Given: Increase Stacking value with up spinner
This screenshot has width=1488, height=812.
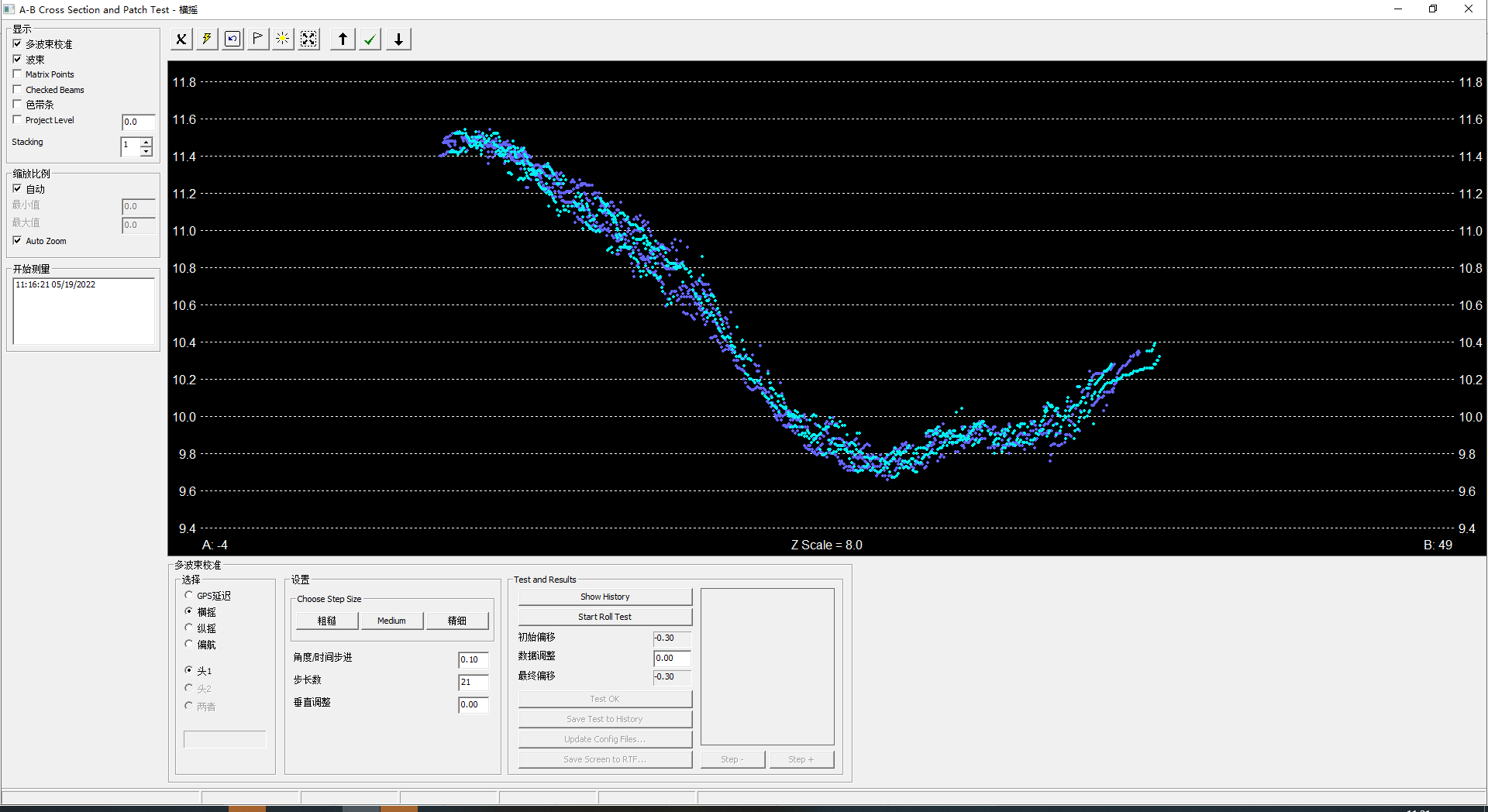Looking at the screenshot, I should [x=146, y=142].
